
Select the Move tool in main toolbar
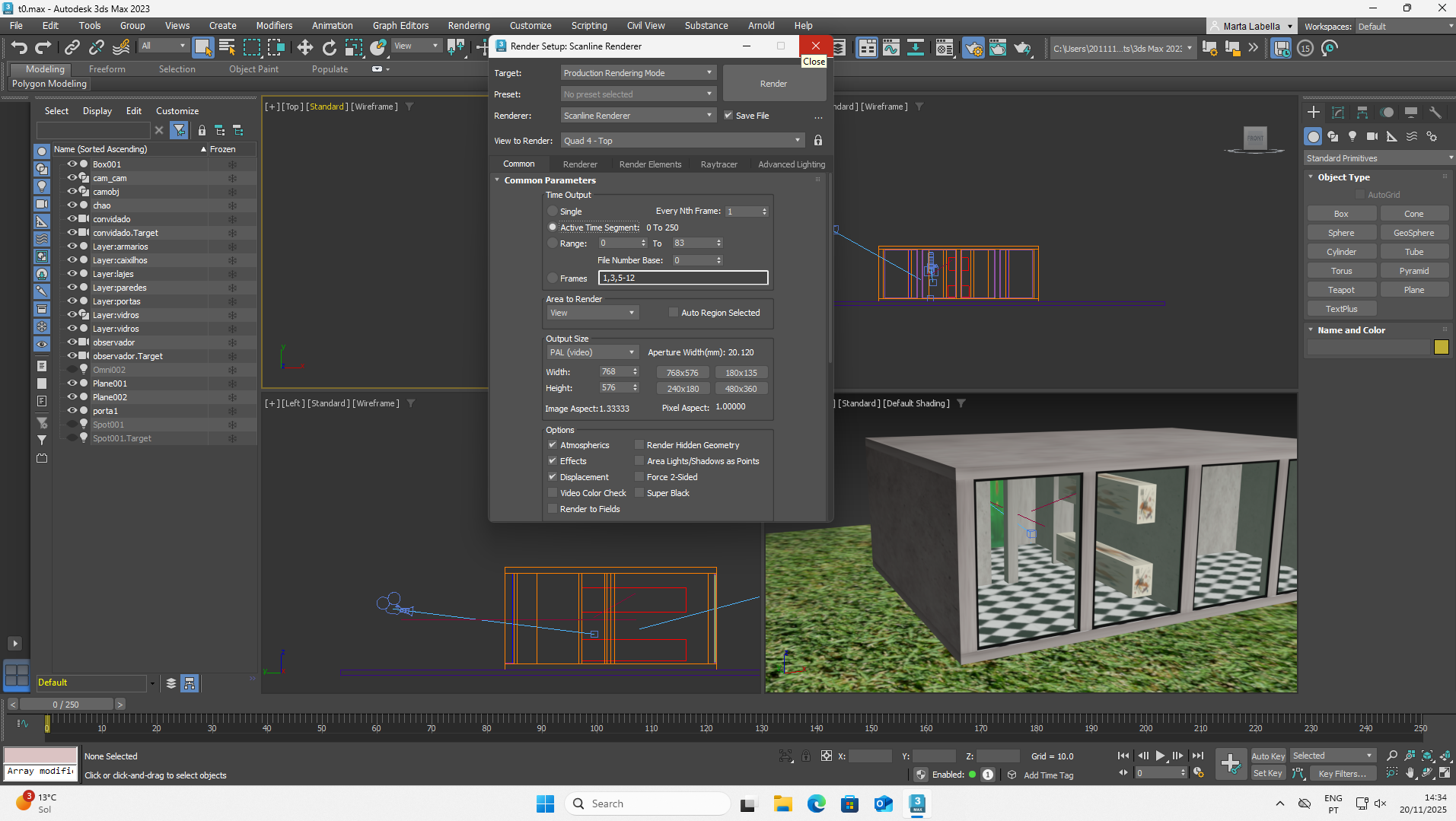click(x=304, y=48)
